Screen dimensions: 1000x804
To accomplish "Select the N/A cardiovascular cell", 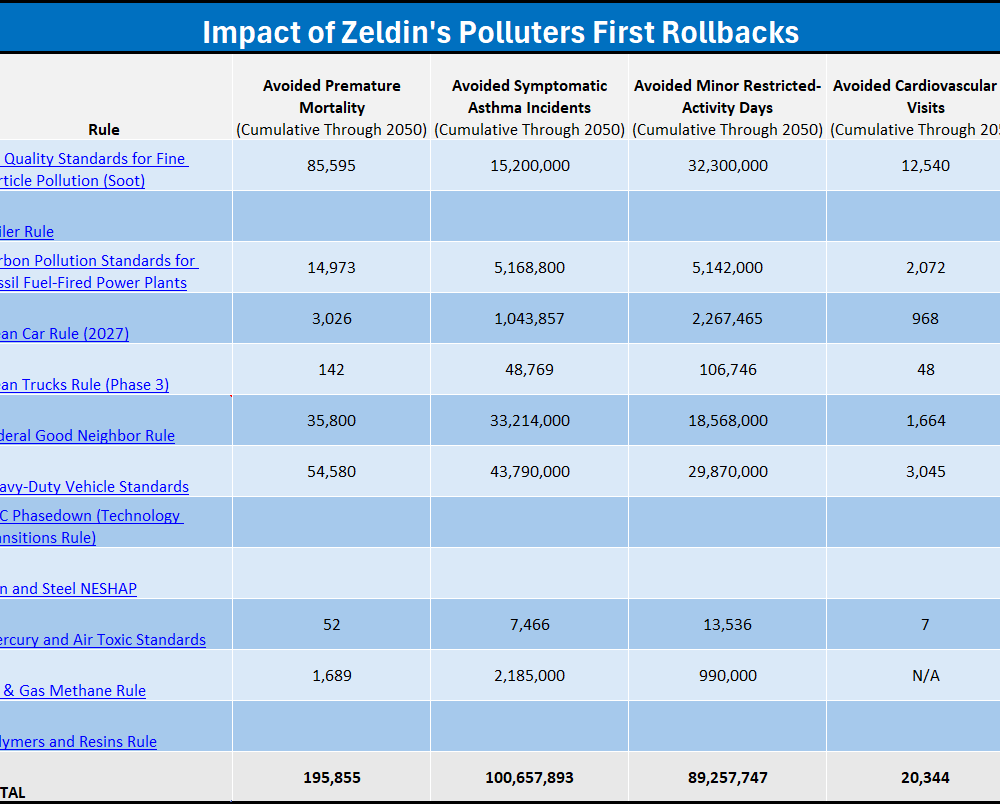I will tap(914, 675).
